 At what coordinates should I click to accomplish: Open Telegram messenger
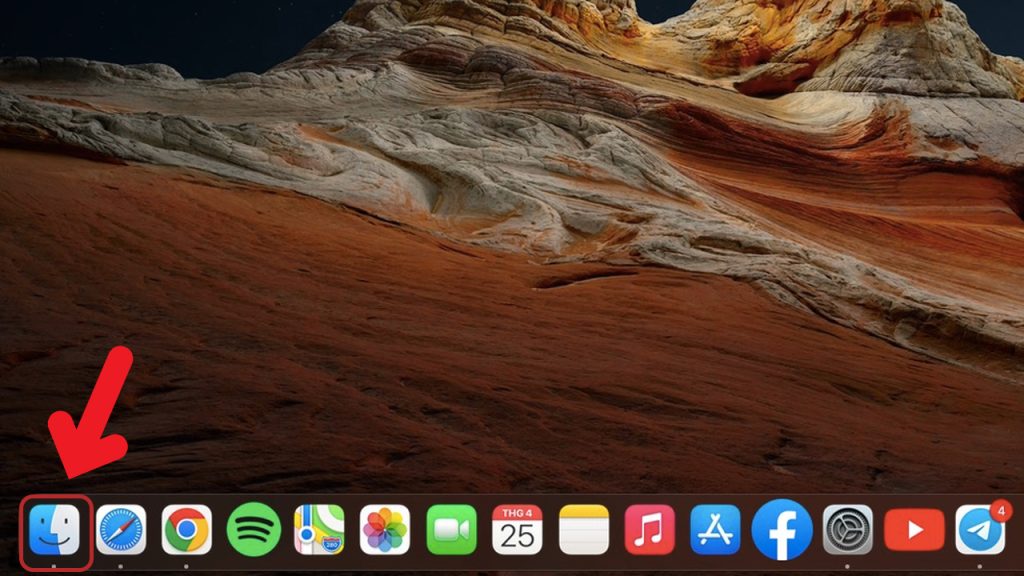(x=979, y=530)
